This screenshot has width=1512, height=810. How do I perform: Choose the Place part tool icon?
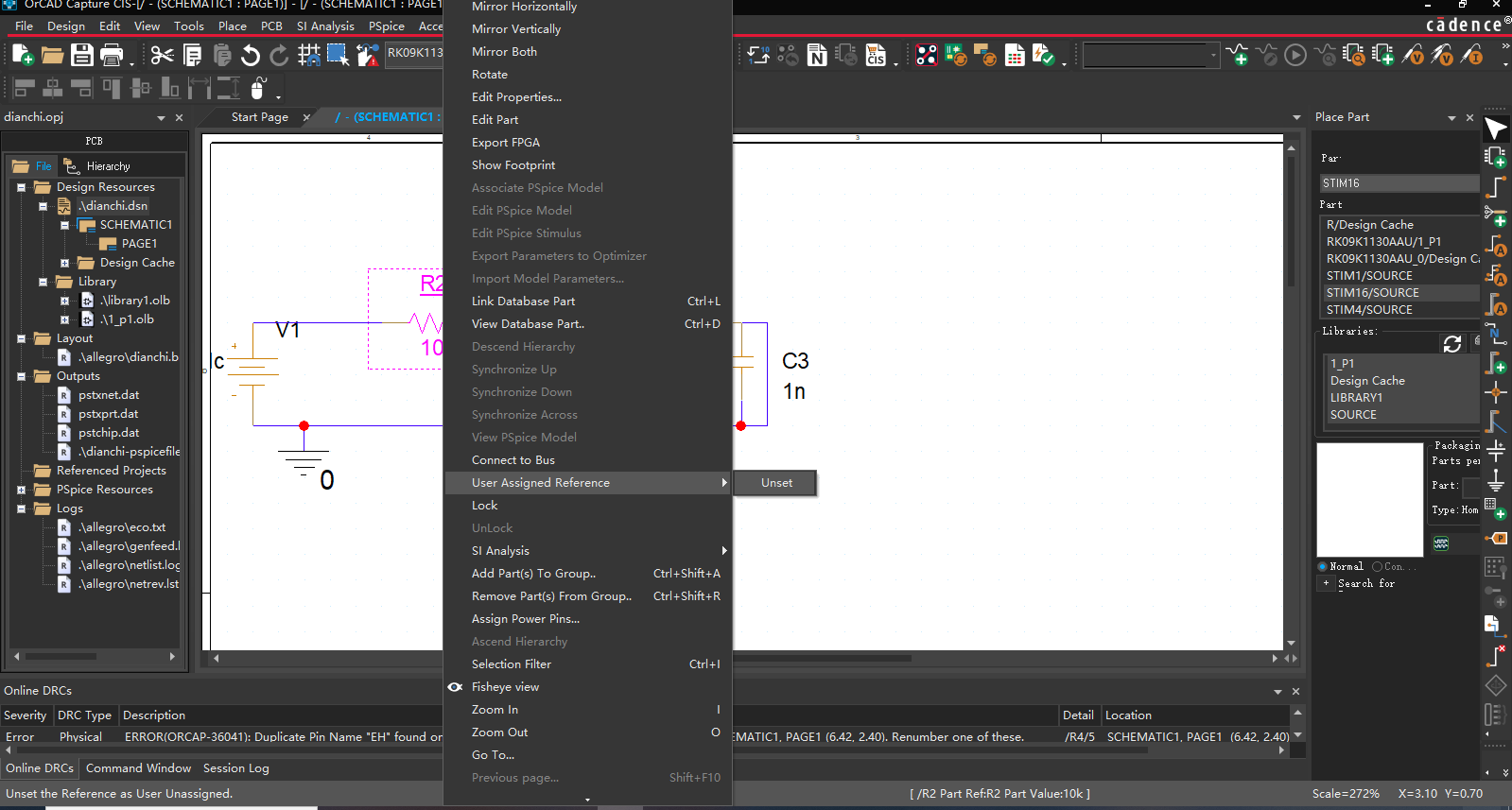(1495, 157)
